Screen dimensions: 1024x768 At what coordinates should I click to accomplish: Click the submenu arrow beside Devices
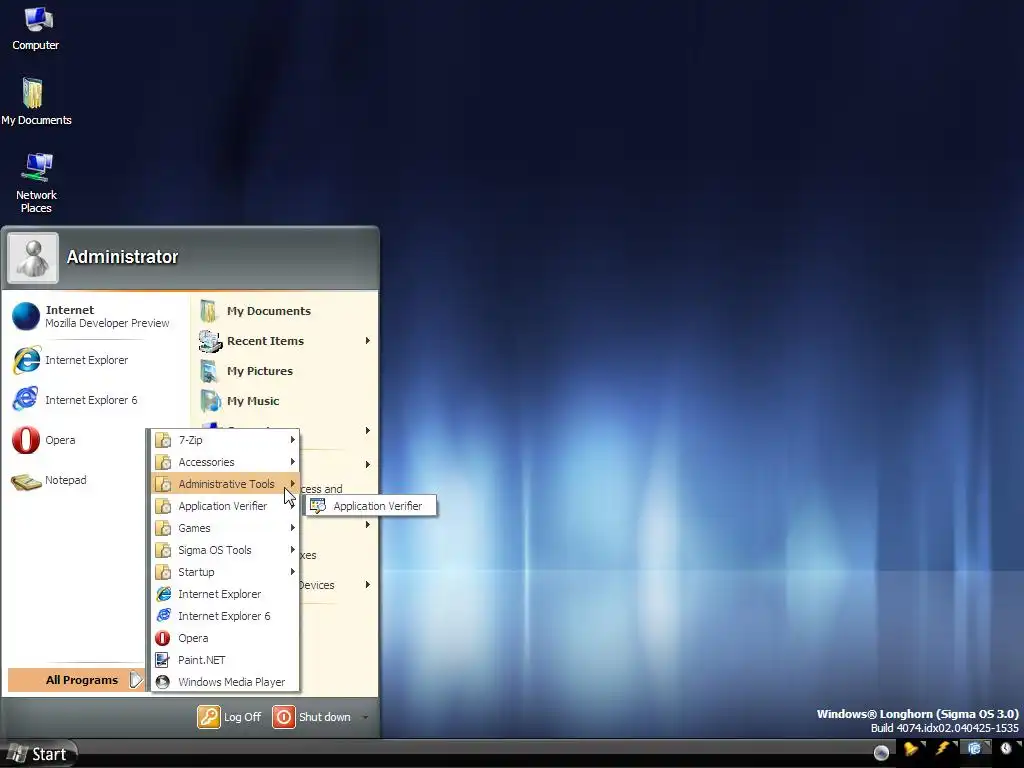[x=368, y=585]
